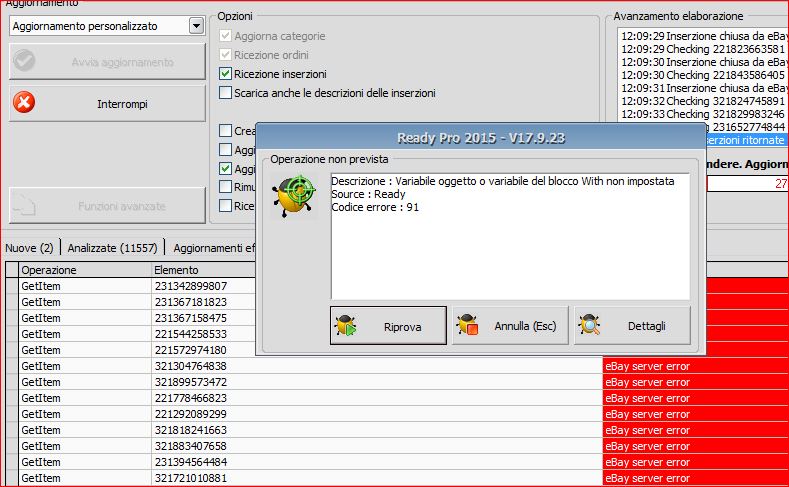Click the red progress bar showing 27
Screen dimensions: 789x487
(747, 184)
